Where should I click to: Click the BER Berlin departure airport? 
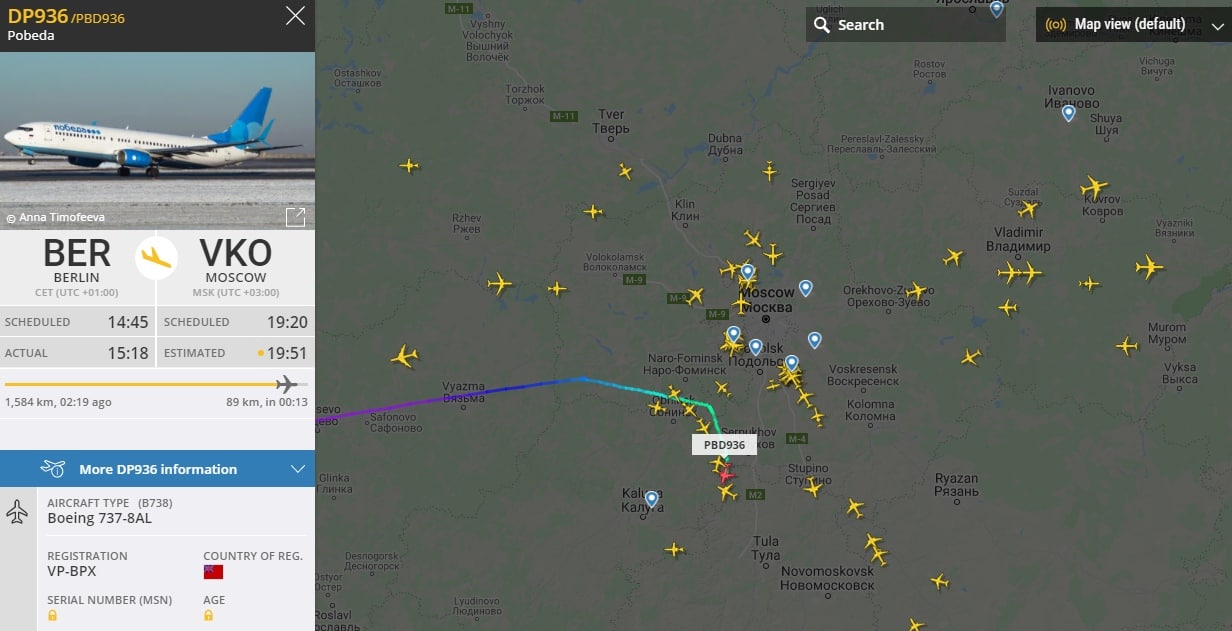pos(77,261)
